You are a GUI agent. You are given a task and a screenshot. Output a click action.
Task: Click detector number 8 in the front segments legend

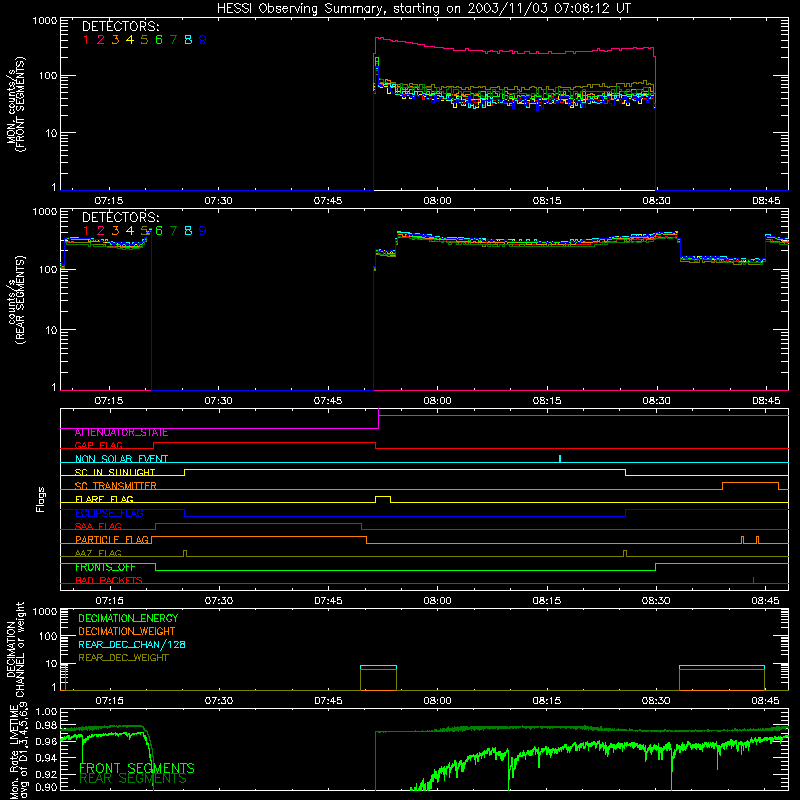click(188, 40)
